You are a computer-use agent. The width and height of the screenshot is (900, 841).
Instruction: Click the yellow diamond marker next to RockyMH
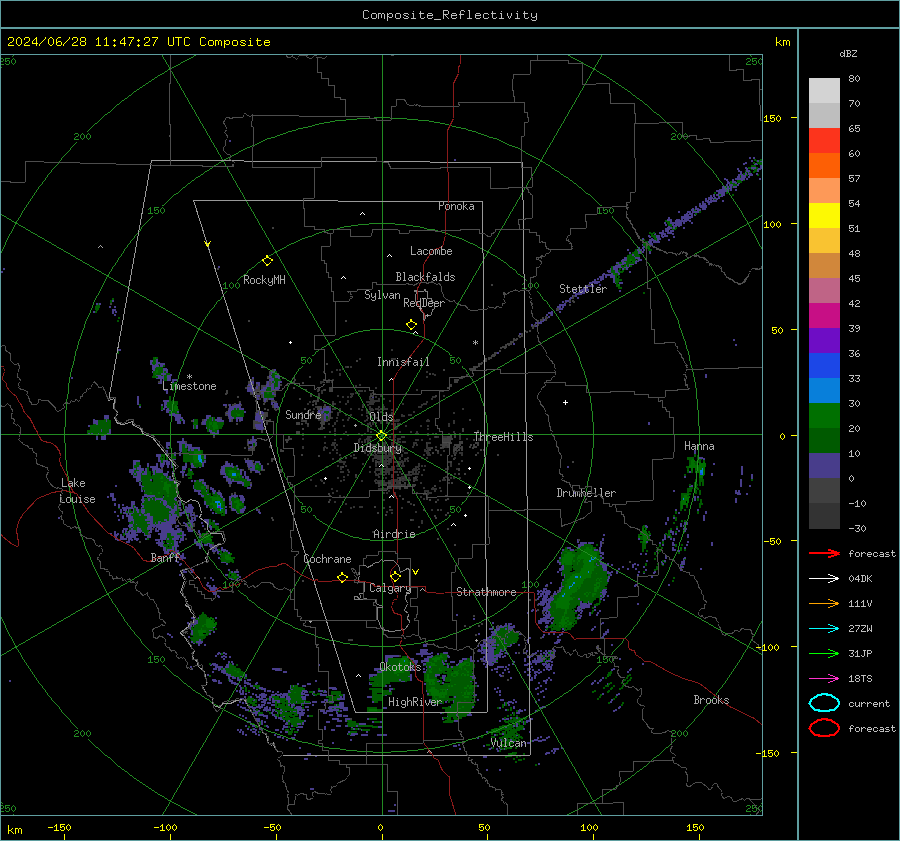(267, 261)
